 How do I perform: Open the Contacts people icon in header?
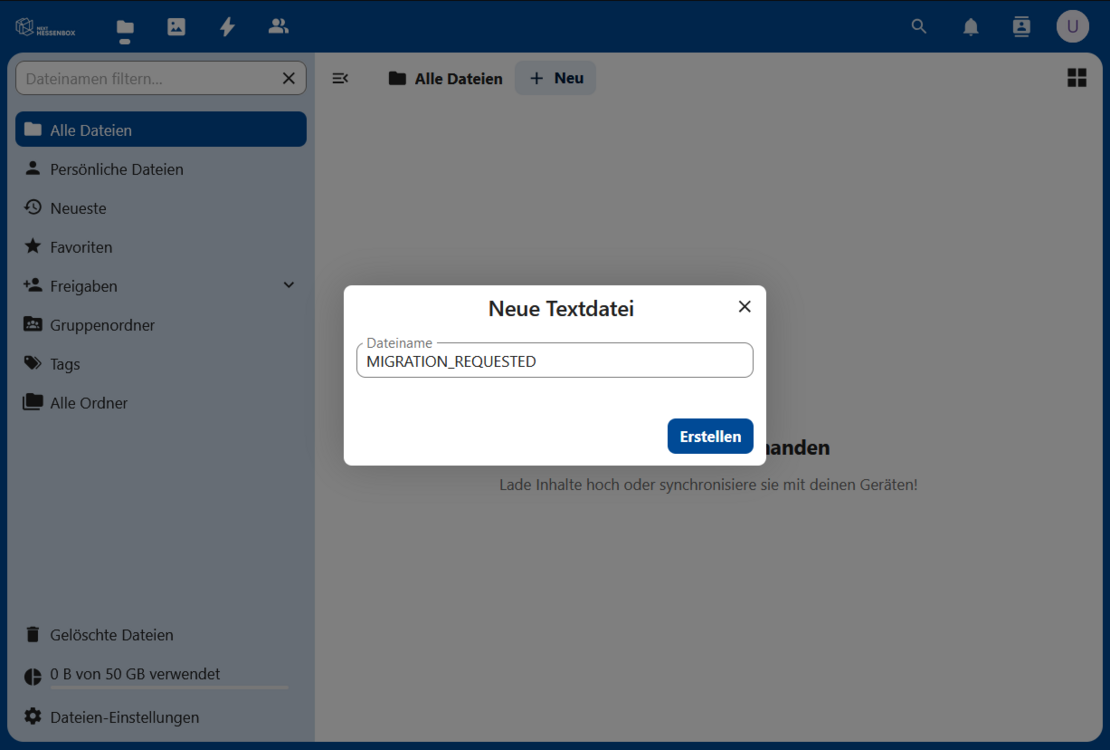pyautogui.click(x=278, y=27)
